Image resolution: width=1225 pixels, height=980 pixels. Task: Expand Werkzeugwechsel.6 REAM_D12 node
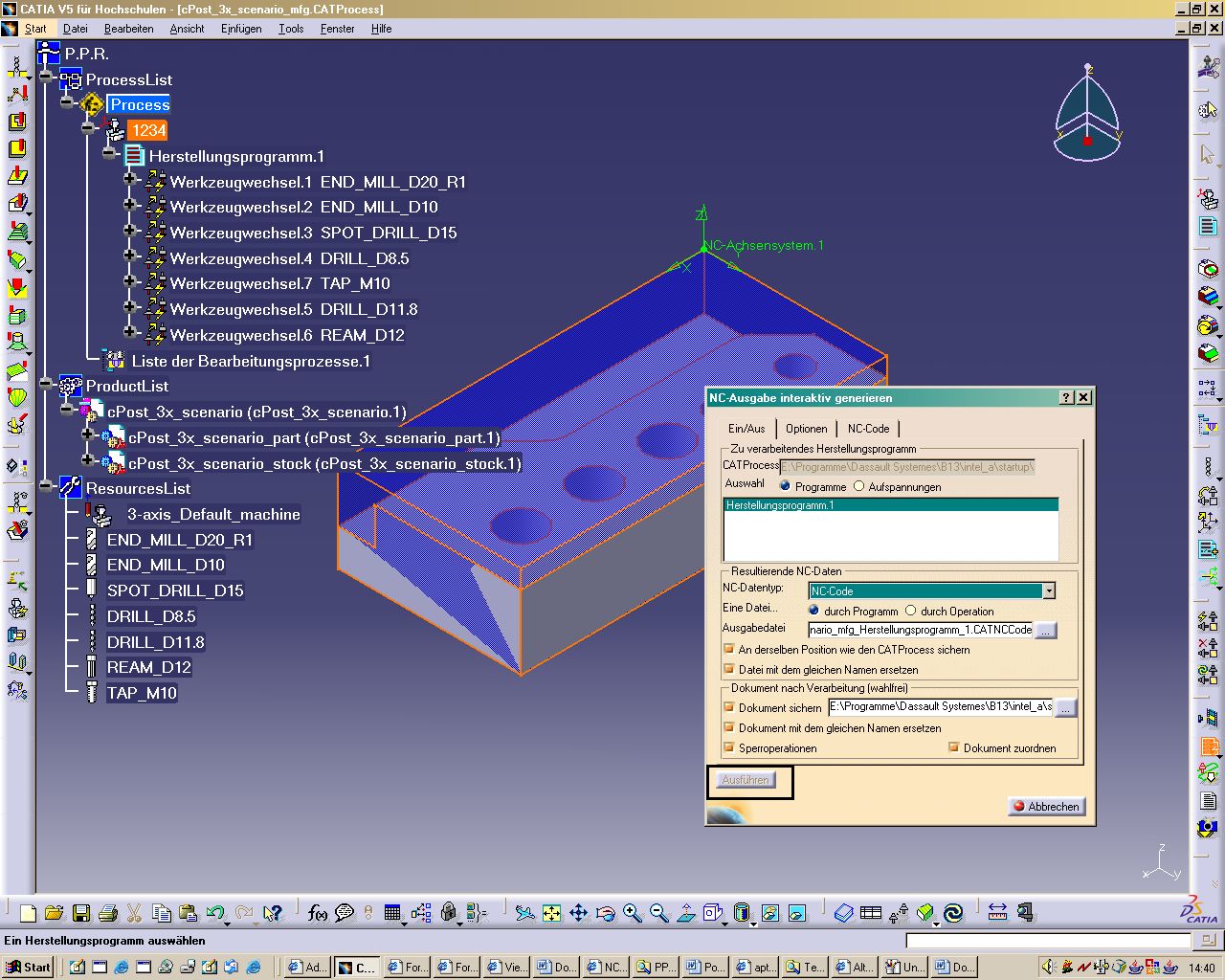pos(130,332)
